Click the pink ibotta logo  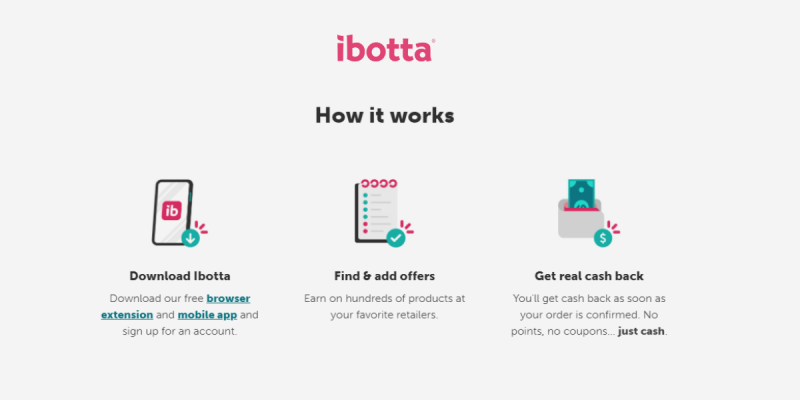tap(385, 48)
